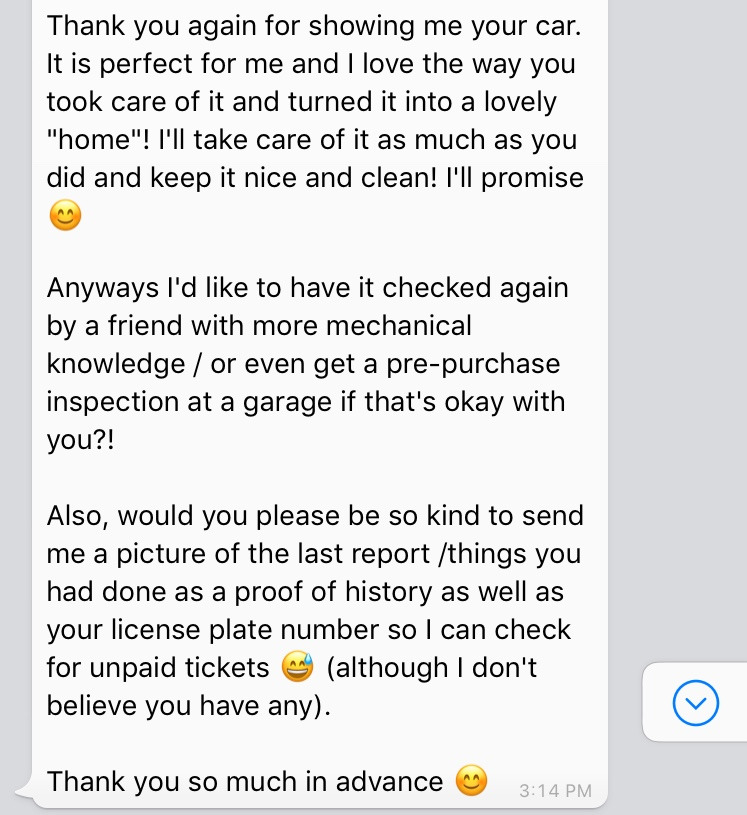
Task: Tap the sweat-smile emoji after "unpaid tickets"
Action: click(x=297, y=667)
